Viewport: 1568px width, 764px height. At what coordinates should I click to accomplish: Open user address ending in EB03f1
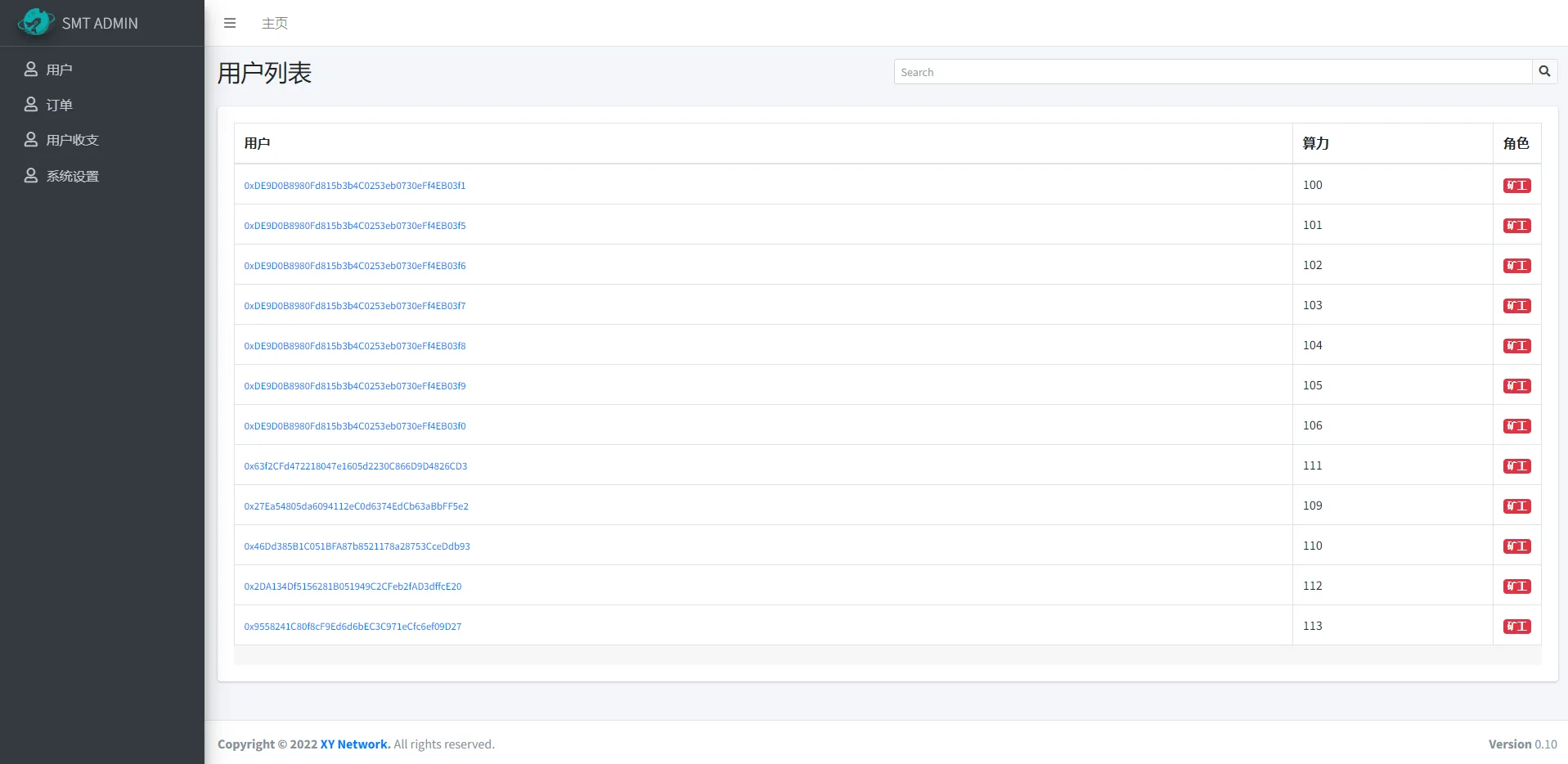(x=354, y=186)
